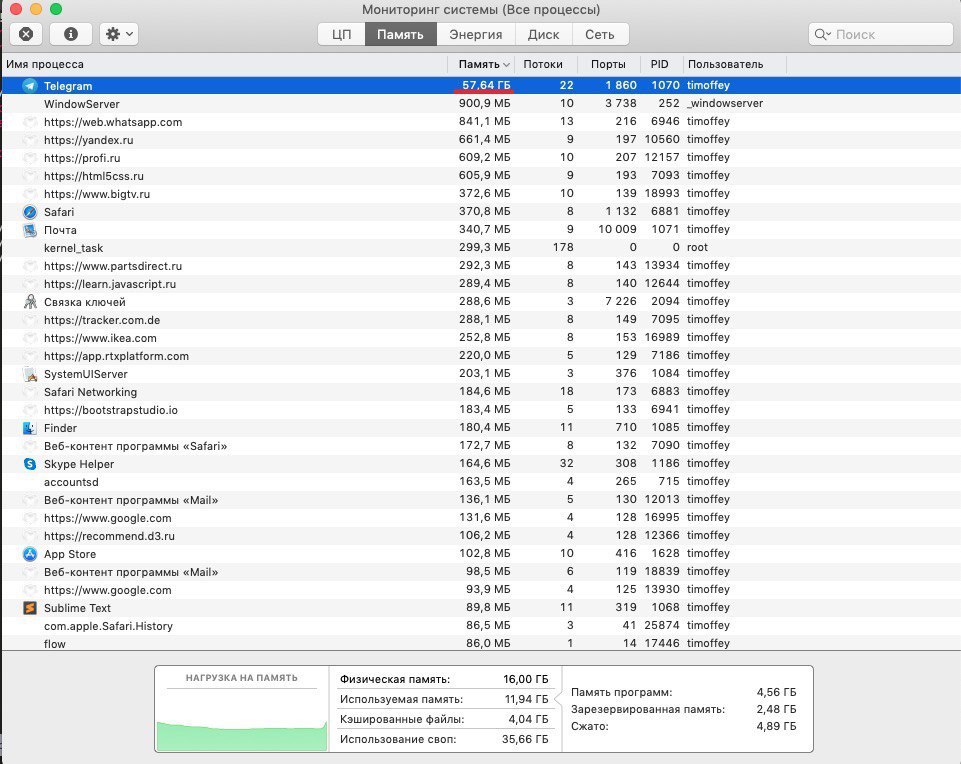Open the process info inspector button

click(x=71, y=34)
